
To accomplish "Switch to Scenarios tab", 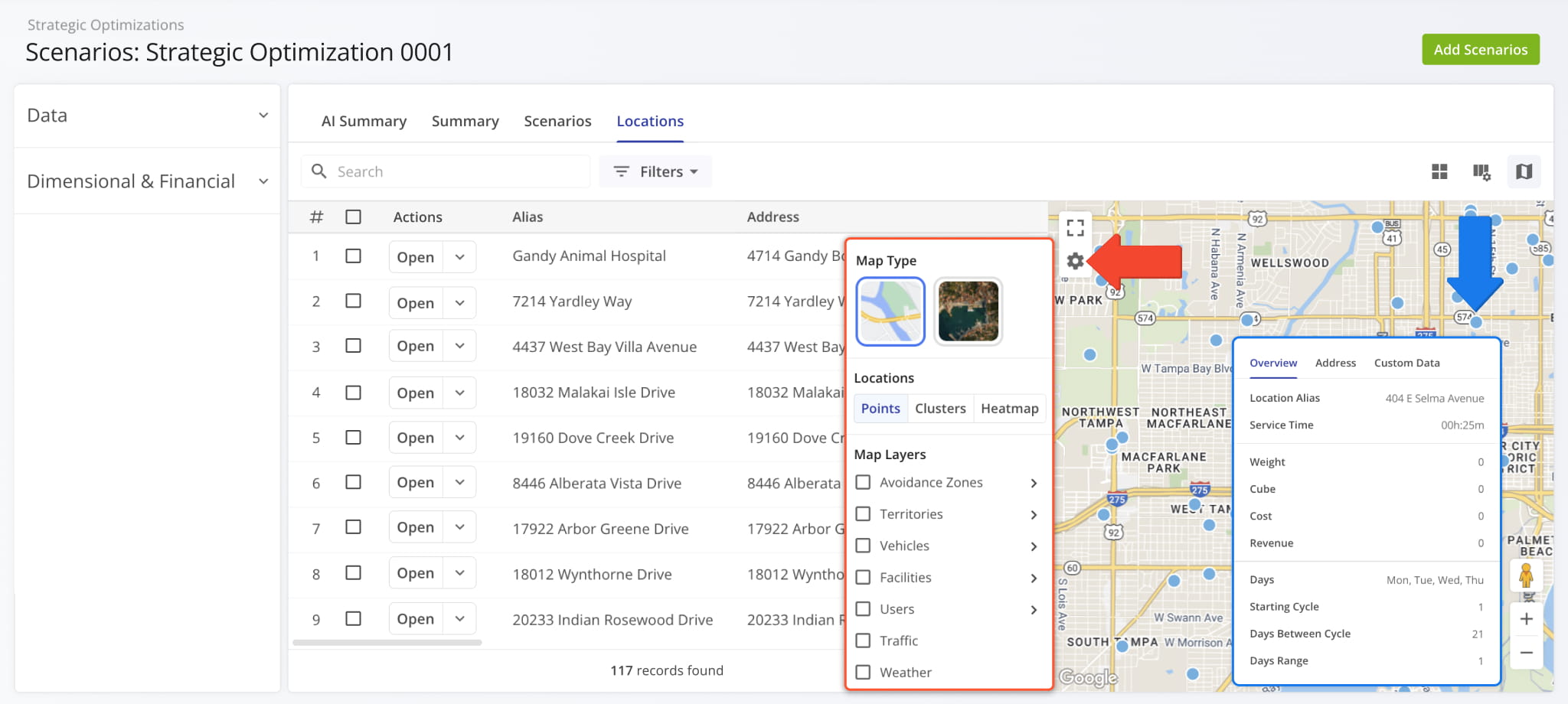I will [x=557, y=121].
